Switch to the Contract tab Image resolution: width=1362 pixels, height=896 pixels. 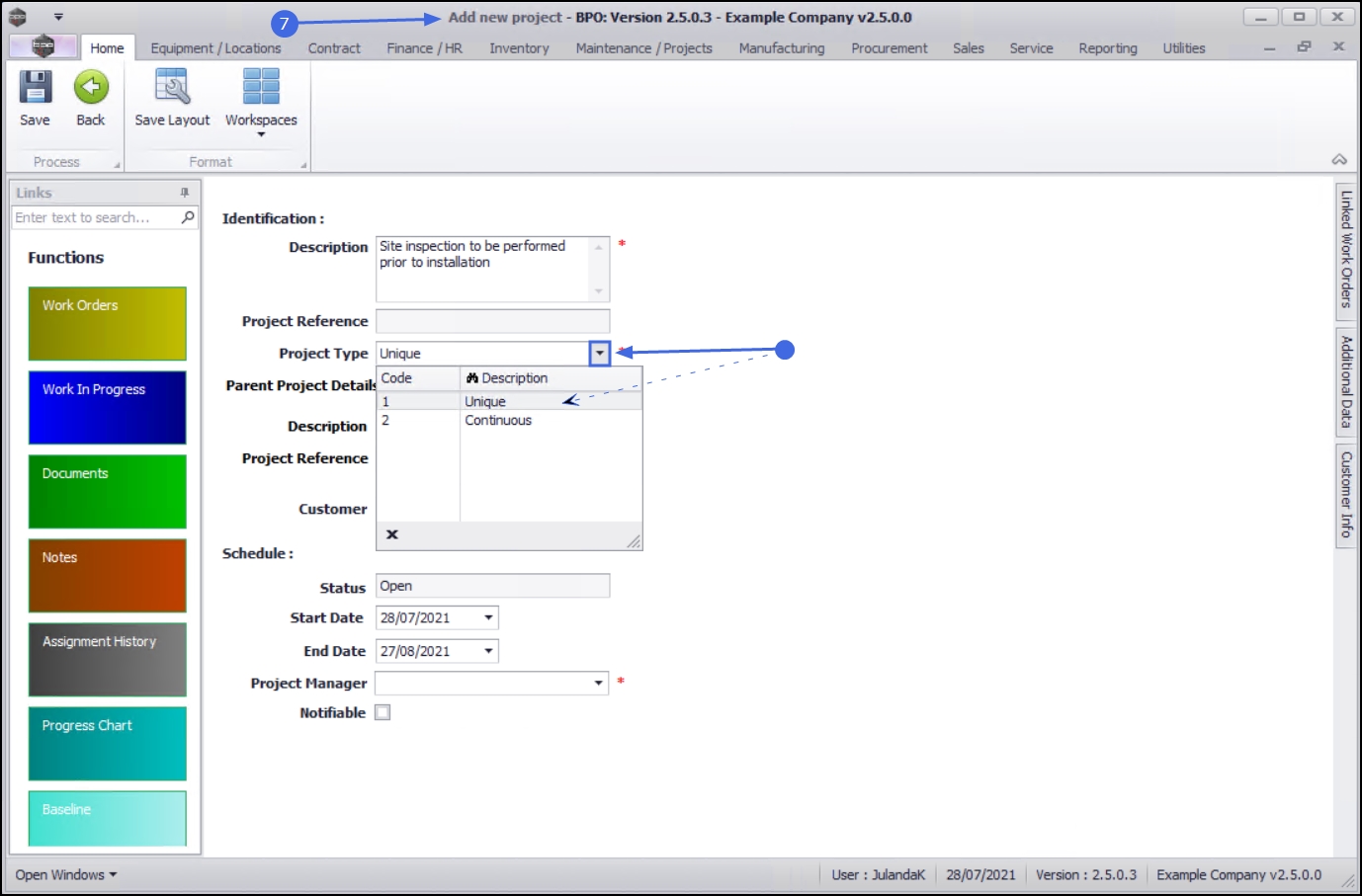coord(334,48)
